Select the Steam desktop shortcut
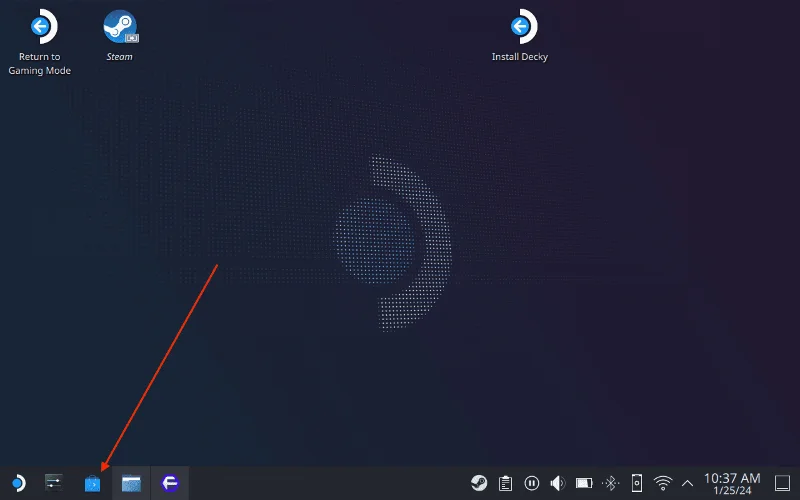Viewport: 800px width, 500px height. [x=120, y=28]
